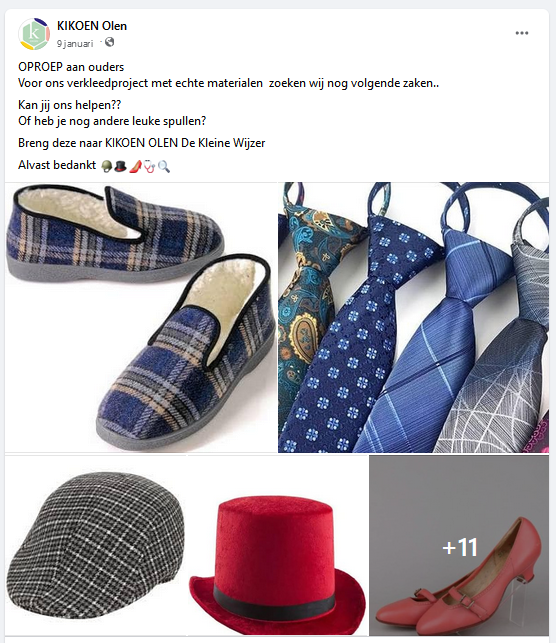Click the KIKOEN Olen profile avatar
Image resolution: width=556 pixels, height=643 pixels.
pyautogui.click(x=34, y=34)
